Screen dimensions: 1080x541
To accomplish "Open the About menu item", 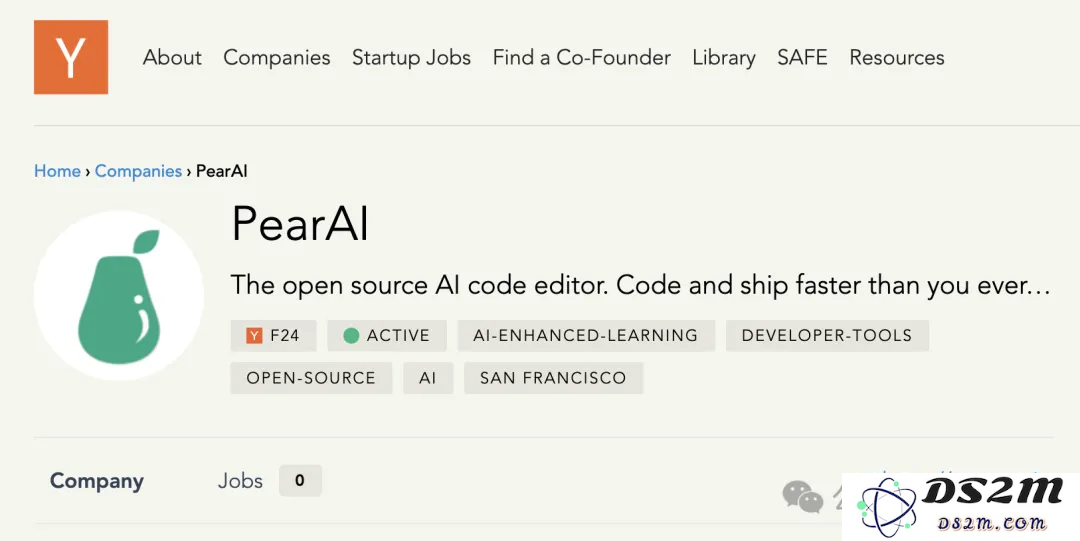I will click(x=172, y=57).
